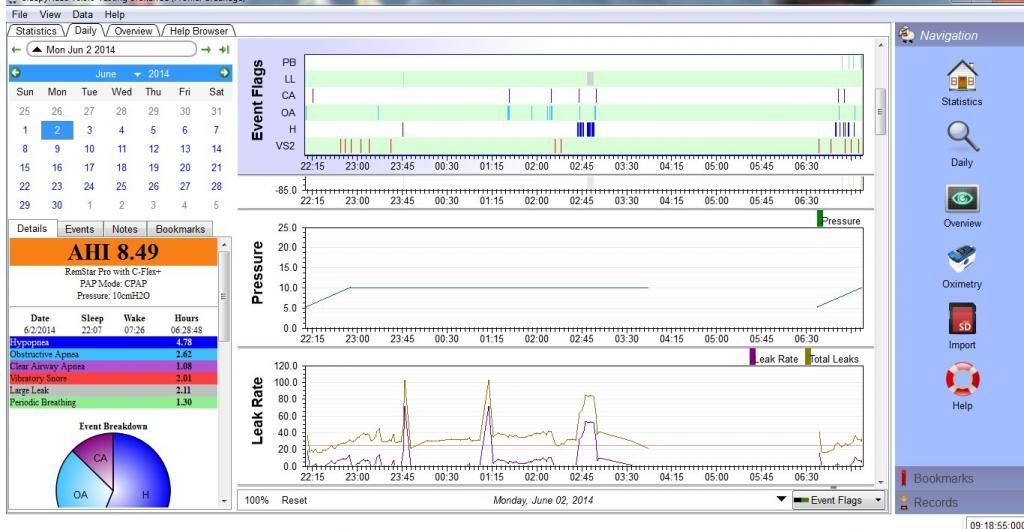Expand the Records section in Navigation

pyautogui.click(x=959, y=502)
